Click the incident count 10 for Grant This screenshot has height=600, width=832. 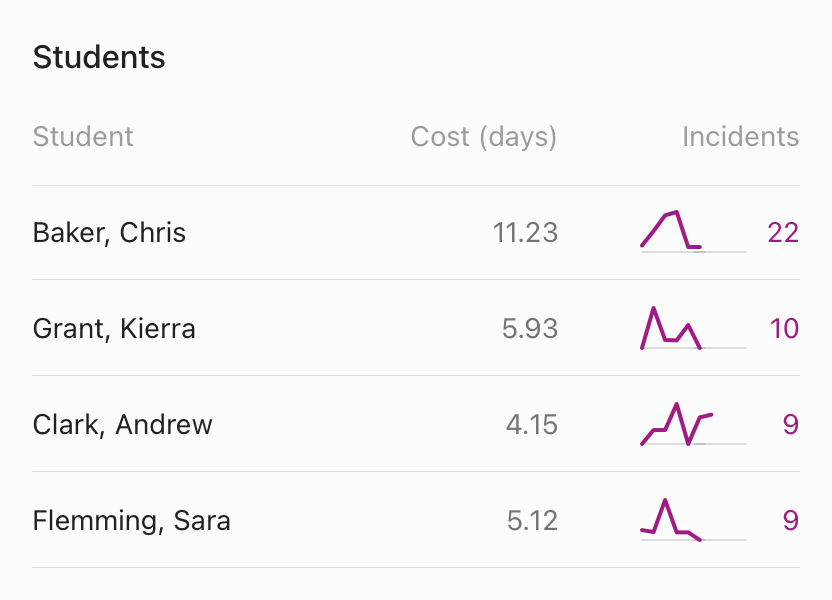[784, 329]
